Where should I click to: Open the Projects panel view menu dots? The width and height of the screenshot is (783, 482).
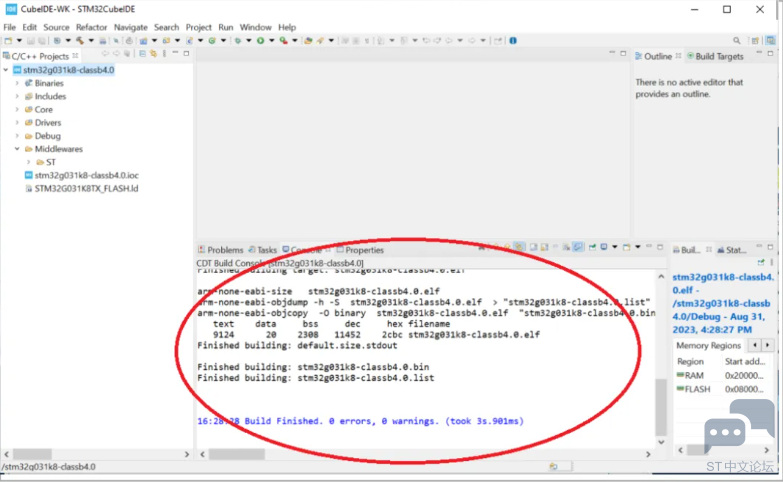click(164, 53)
